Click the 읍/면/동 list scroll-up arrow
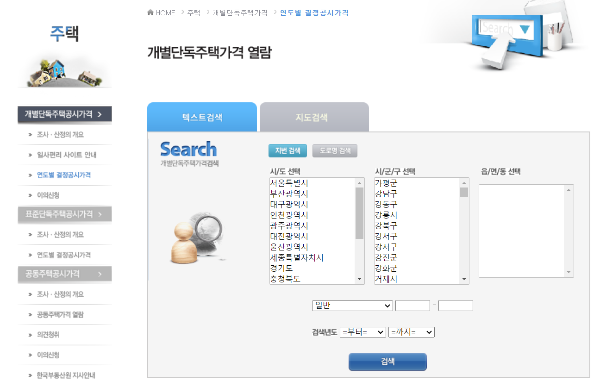Image resolution: width=600 pixels, height=381 pixels. 569,190
